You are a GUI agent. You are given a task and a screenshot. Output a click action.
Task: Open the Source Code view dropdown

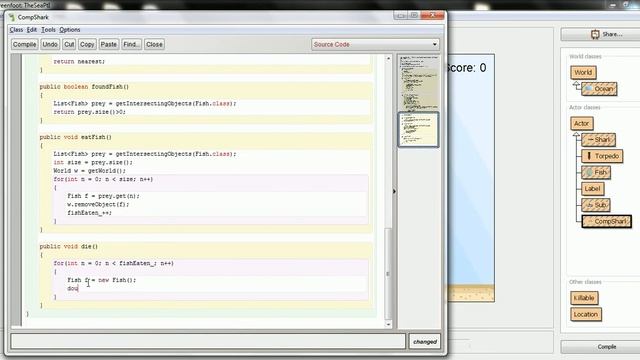[x=376, y=44]
